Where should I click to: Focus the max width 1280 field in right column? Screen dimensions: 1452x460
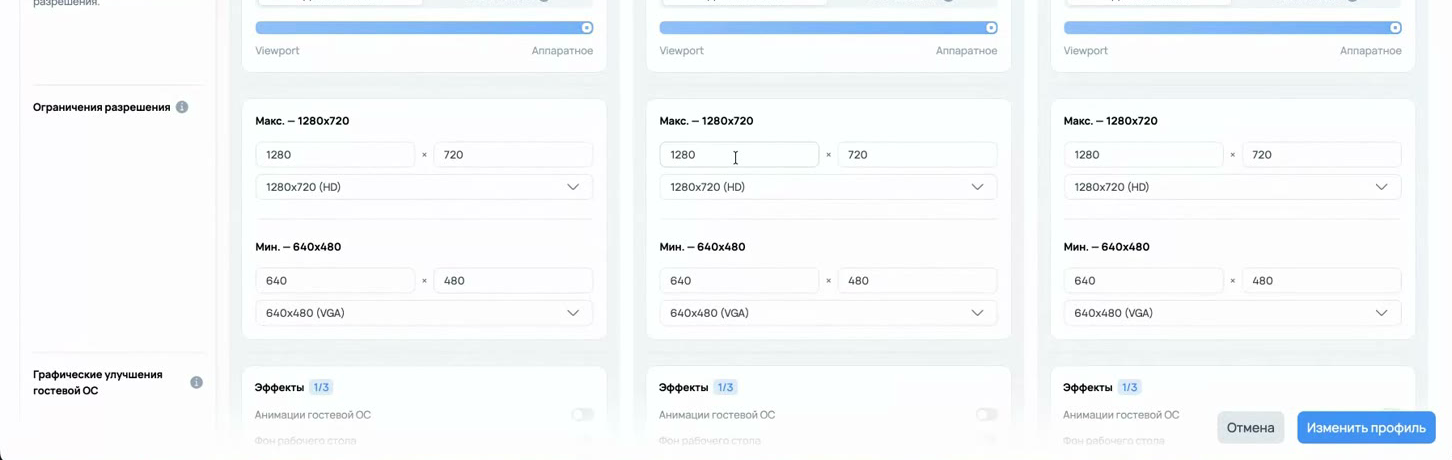pyautogui.click(x=1143, y=154)
